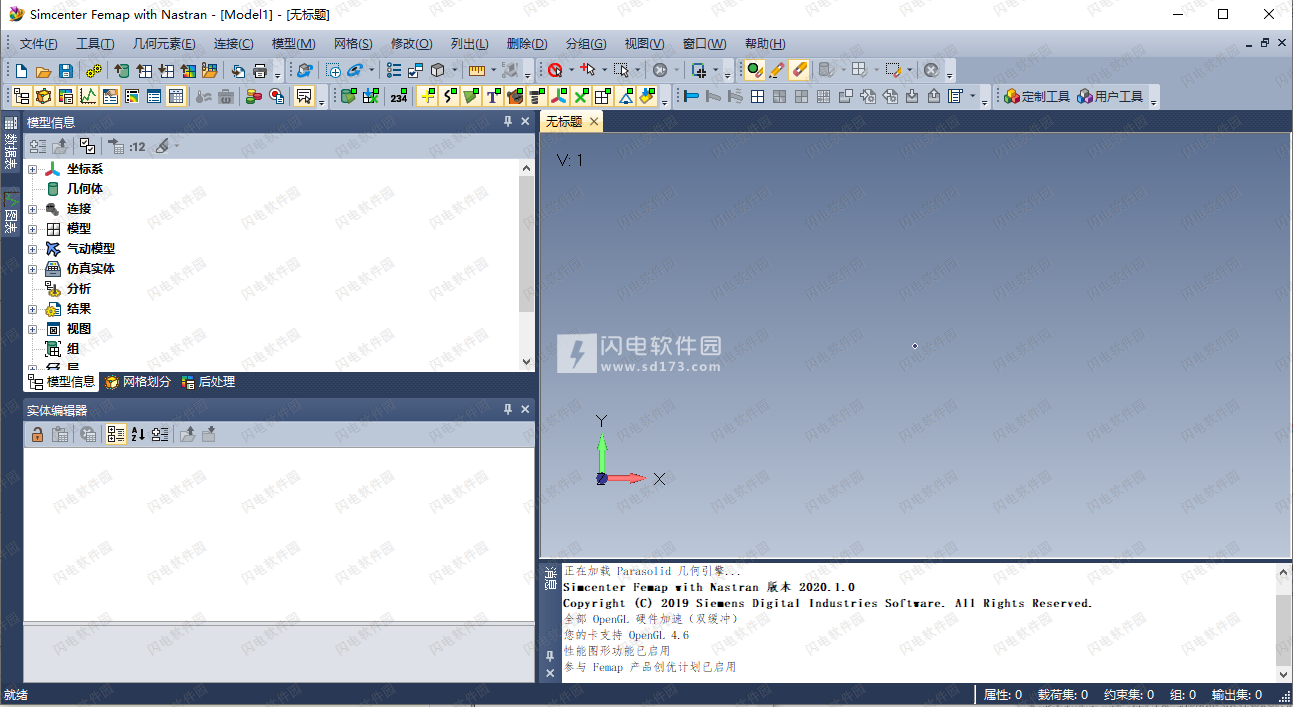Select the 组 tree item
Image resolution: width=1293 pixels, height=707 pixels.
click(x=72, y=349)
